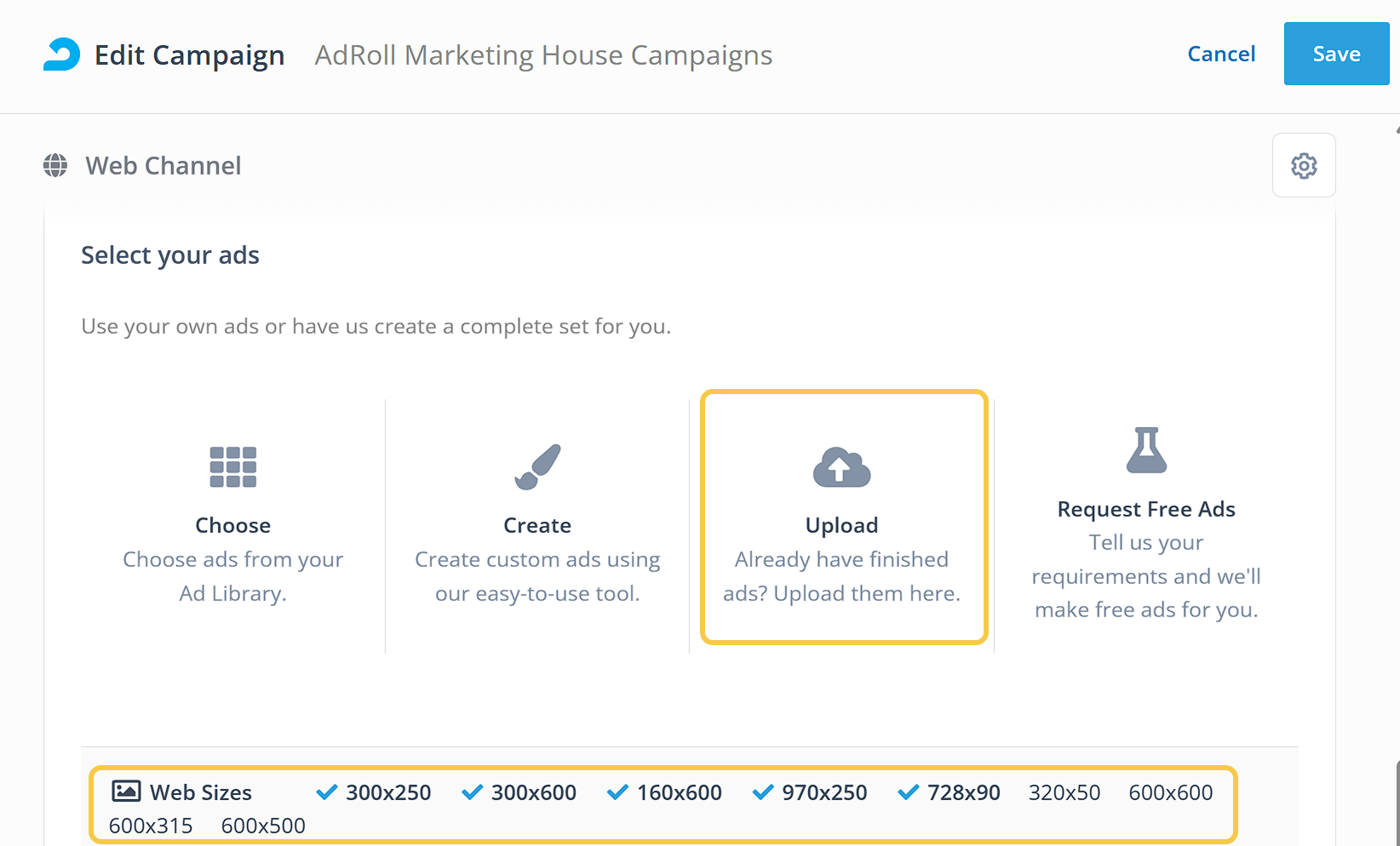Click the Web Channel globe icon
Screen dimensions: 1400x846
coord(55,165)
